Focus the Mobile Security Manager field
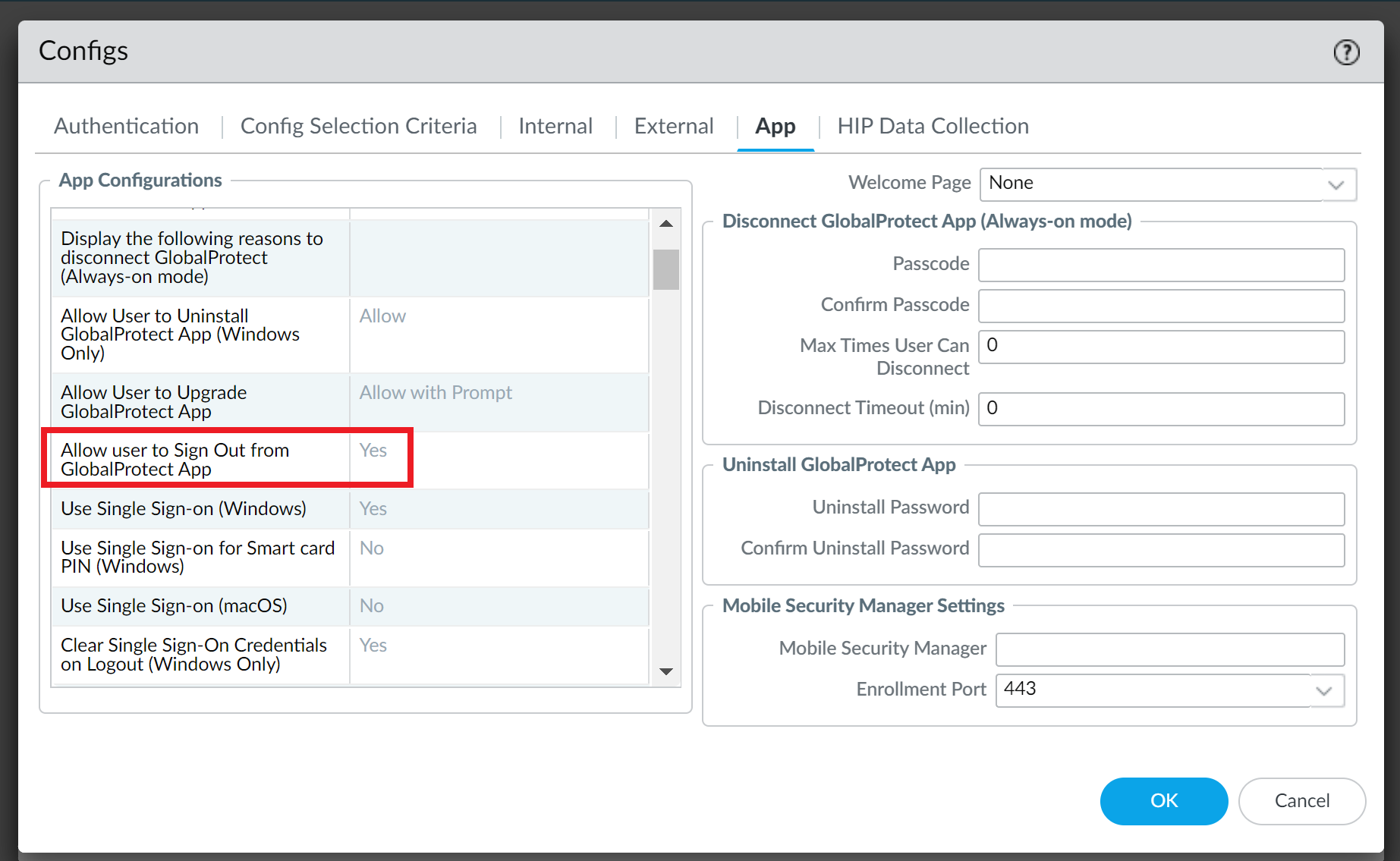The height and width of the screenshot is (861, 1400). pyautogui.click(x=1169, y=649)
